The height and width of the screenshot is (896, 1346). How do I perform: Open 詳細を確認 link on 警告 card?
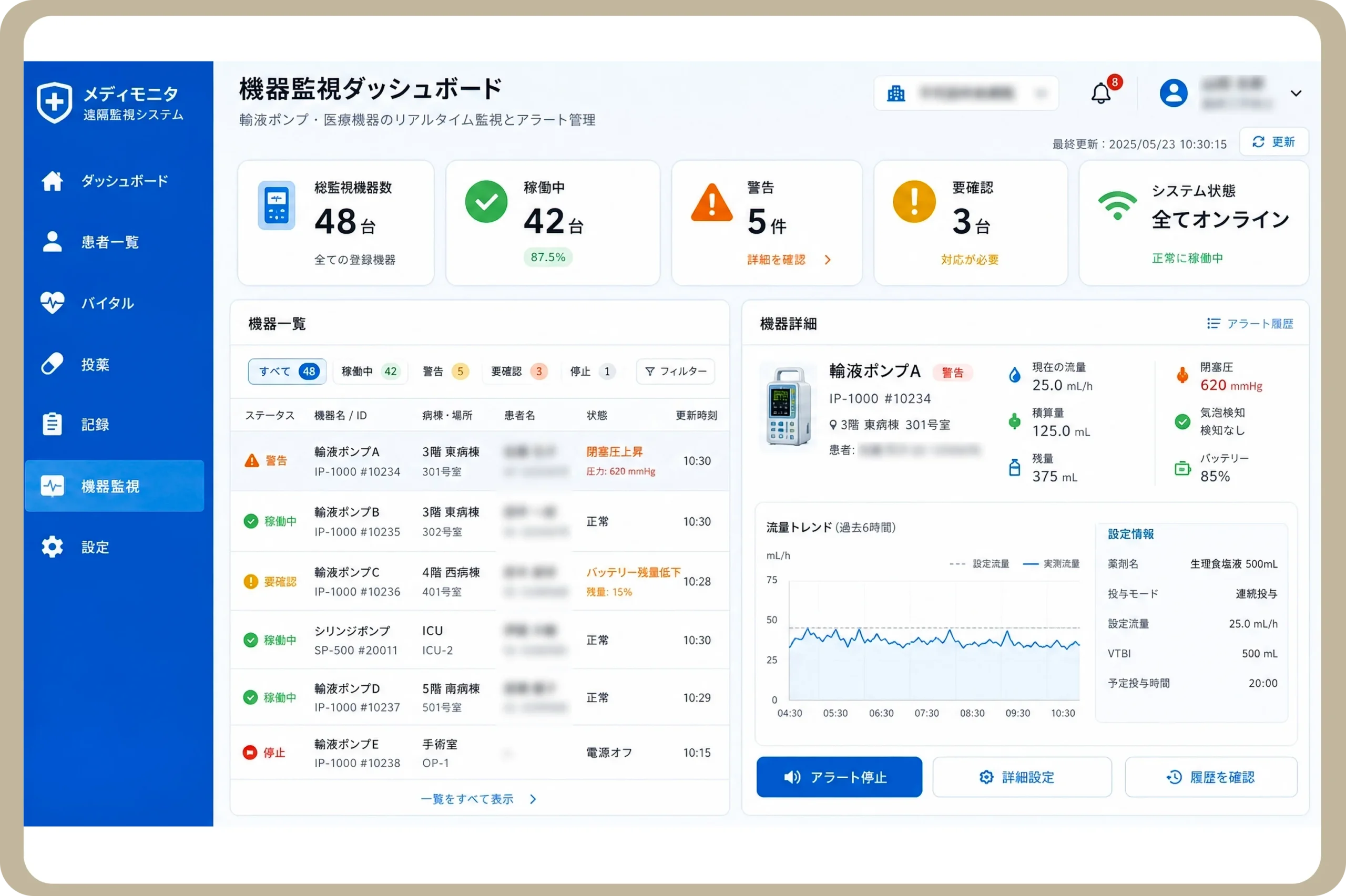click(789, 260)
